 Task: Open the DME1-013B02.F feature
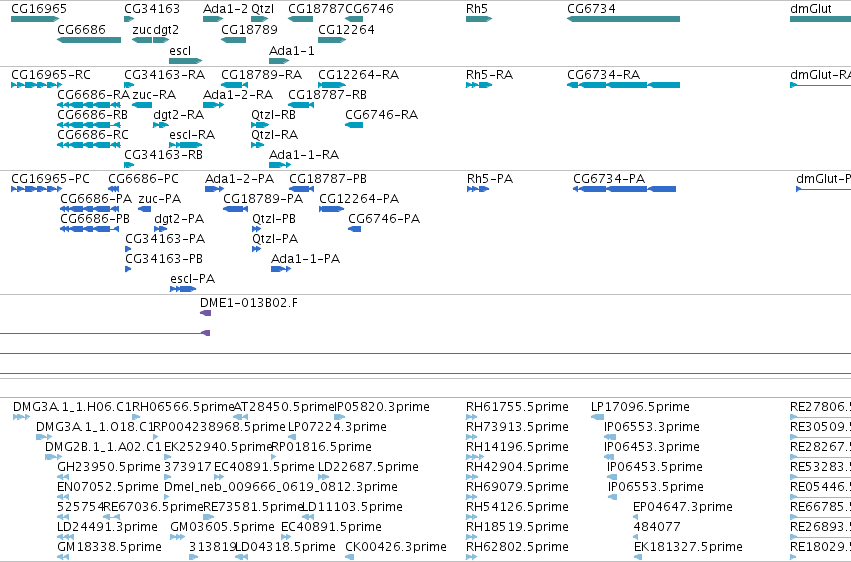[x=249, y=303]
